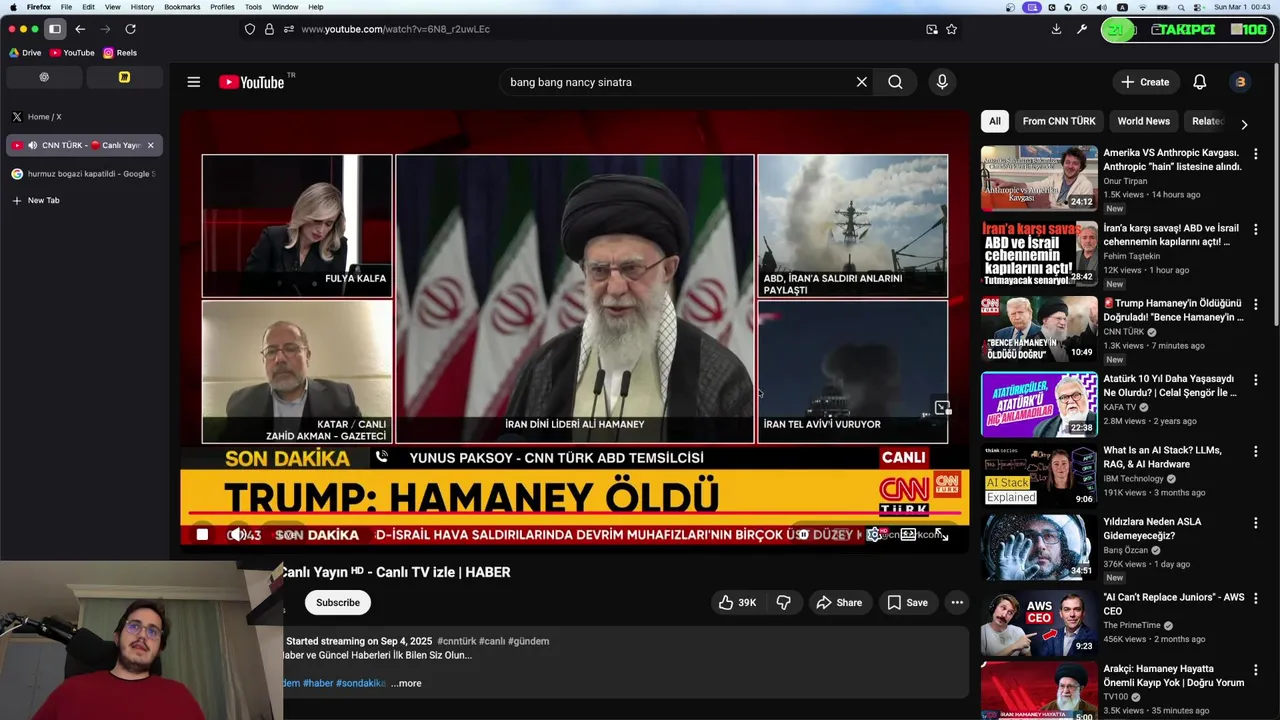Switch to hurmuz bogazi kapatildi Google tab

pos(84,174)
